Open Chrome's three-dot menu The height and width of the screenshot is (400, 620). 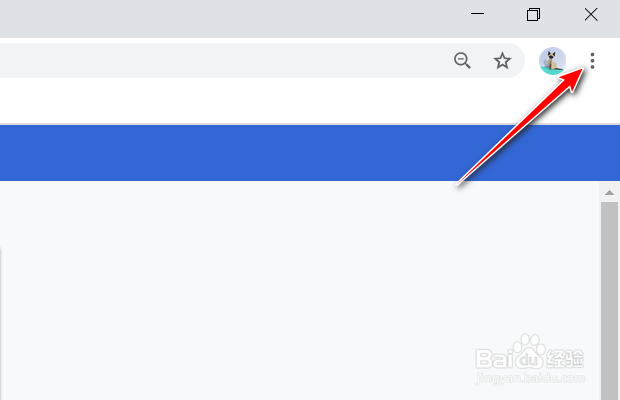[x=593, y=61]
